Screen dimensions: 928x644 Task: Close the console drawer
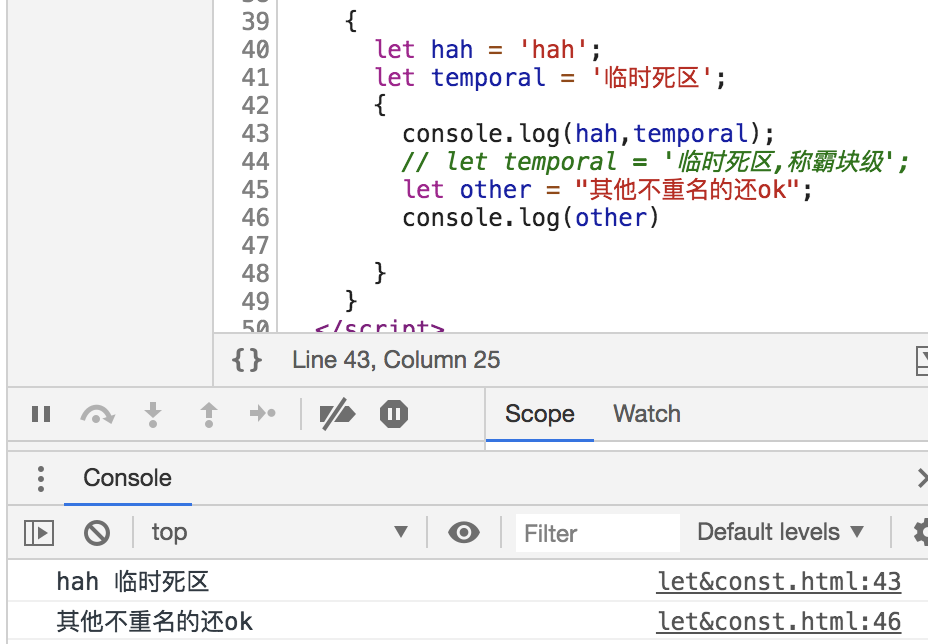922,478
